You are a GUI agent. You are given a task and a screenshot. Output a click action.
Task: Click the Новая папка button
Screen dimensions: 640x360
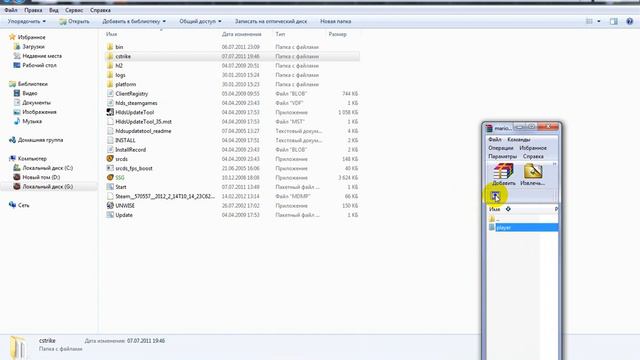[336, 21]
